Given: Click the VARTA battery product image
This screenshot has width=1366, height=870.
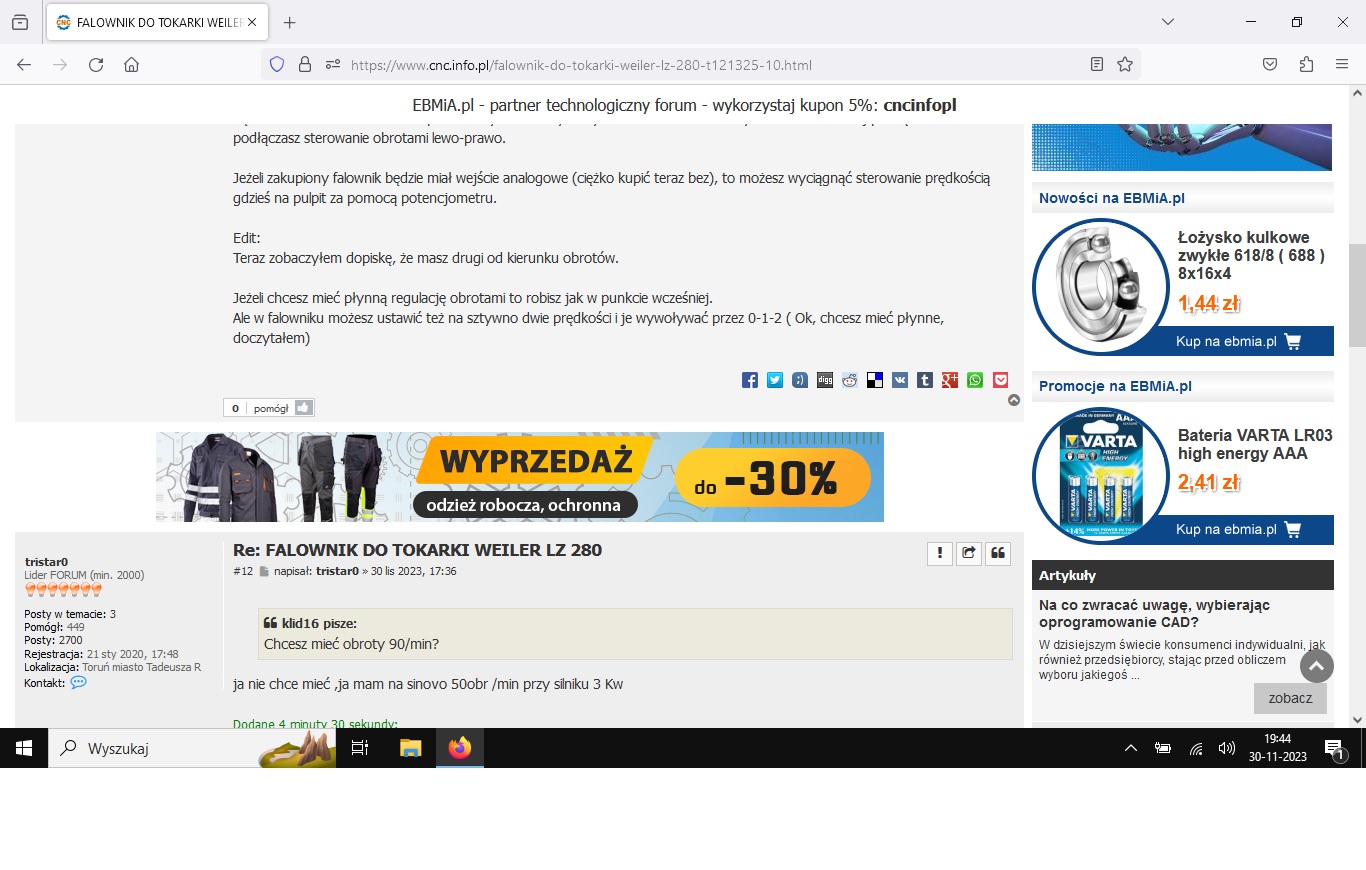Looking at the screenshot, I should [x=1100, y=475].
